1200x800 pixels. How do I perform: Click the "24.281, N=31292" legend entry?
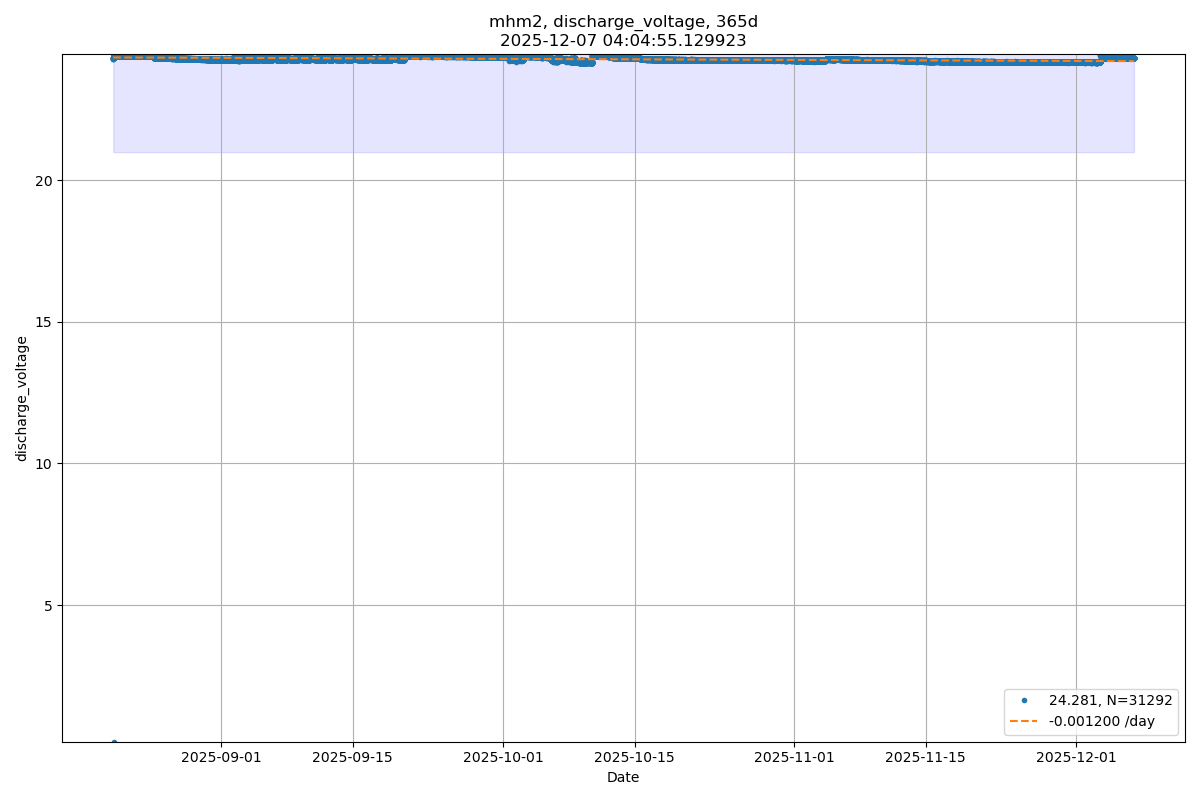1110,700
